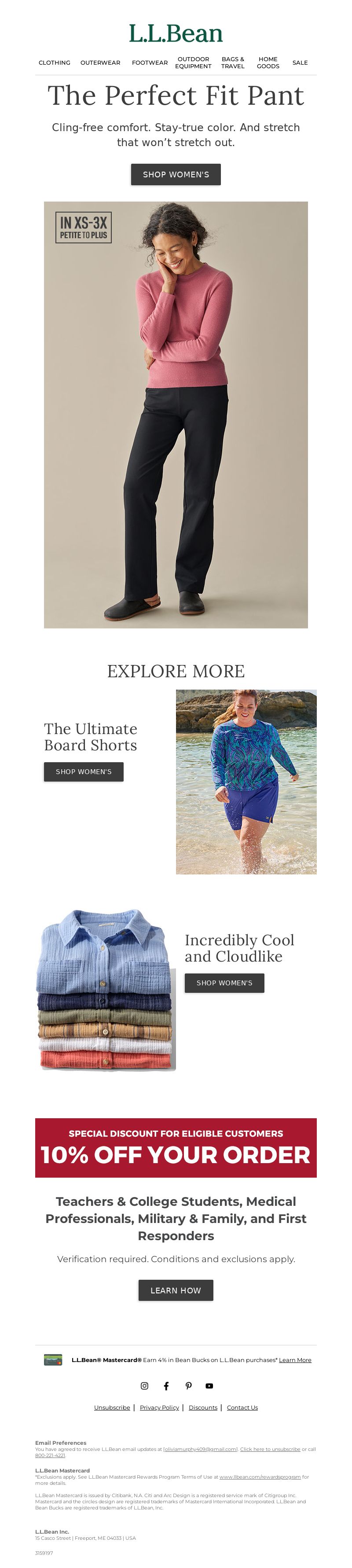Go to Footwear navigation link

tap(150, 62)
